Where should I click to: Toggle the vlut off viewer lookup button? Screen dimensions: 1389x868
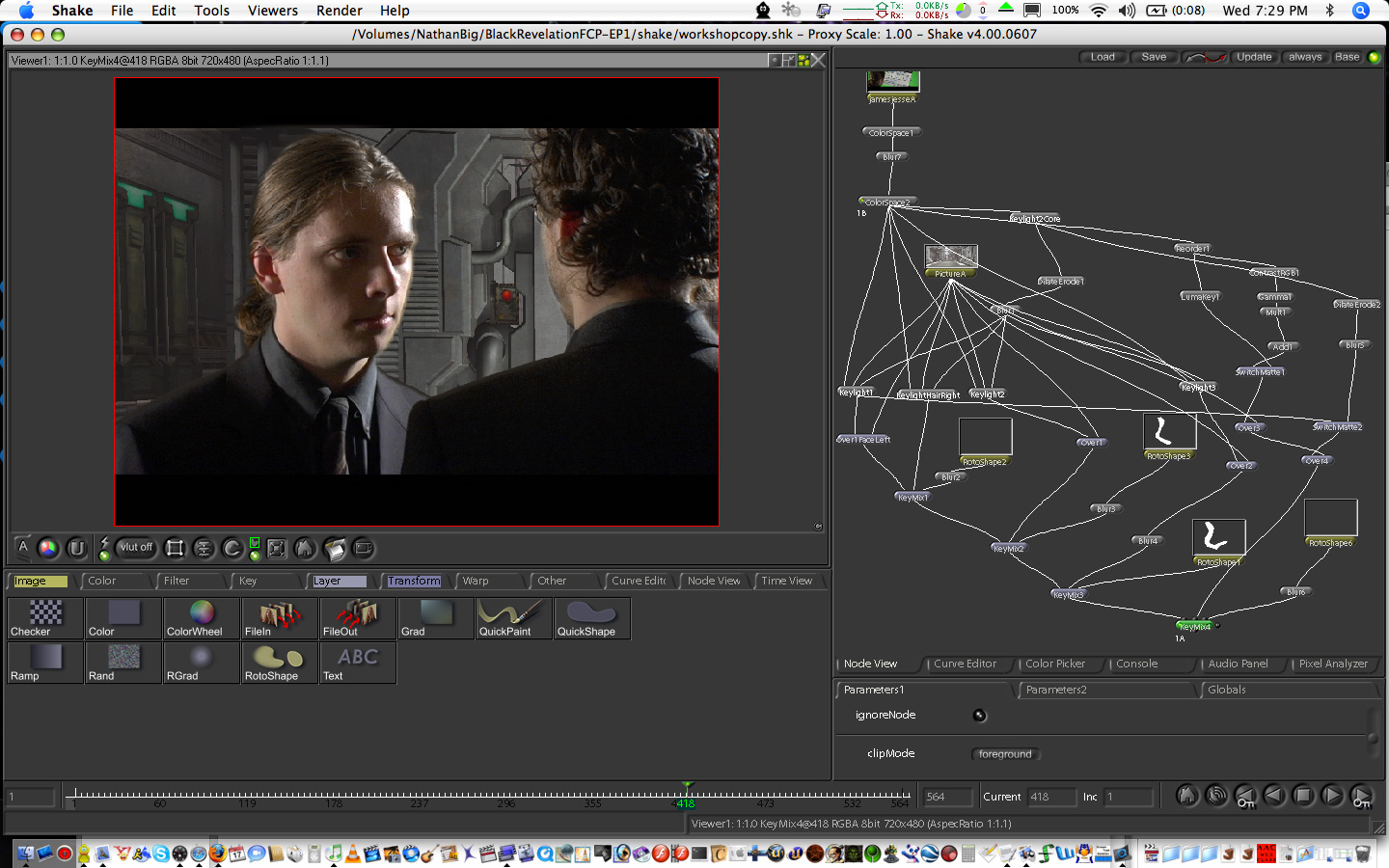(136, 547)
